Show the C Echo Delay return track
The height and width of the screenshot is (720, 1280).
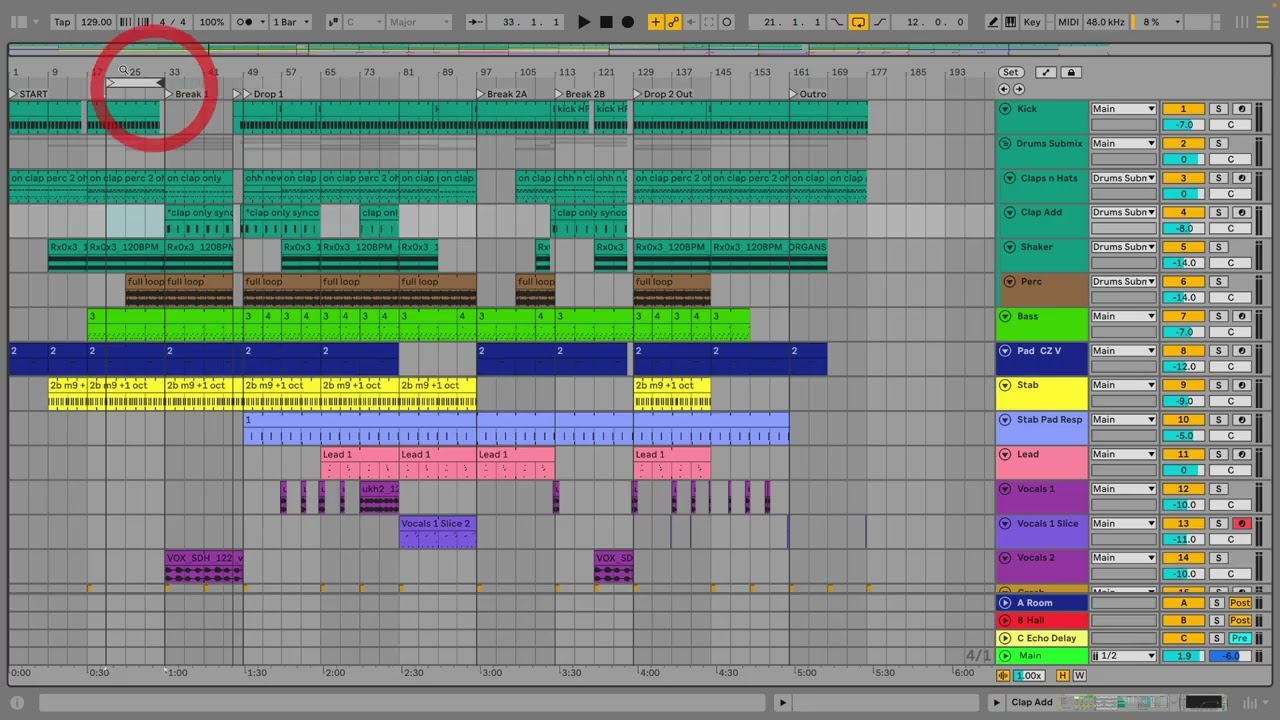(x=1005, y=638)
